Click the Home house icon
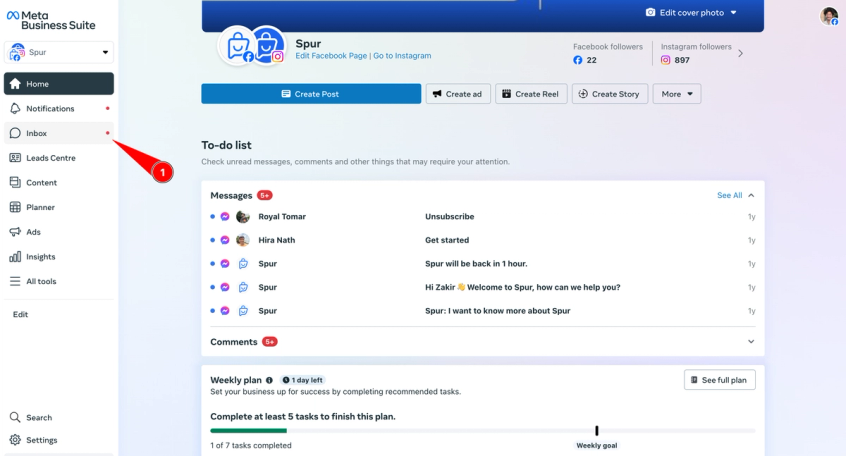Image resolution: width=846 pixels, height=456 pixels. click(15, 84)
